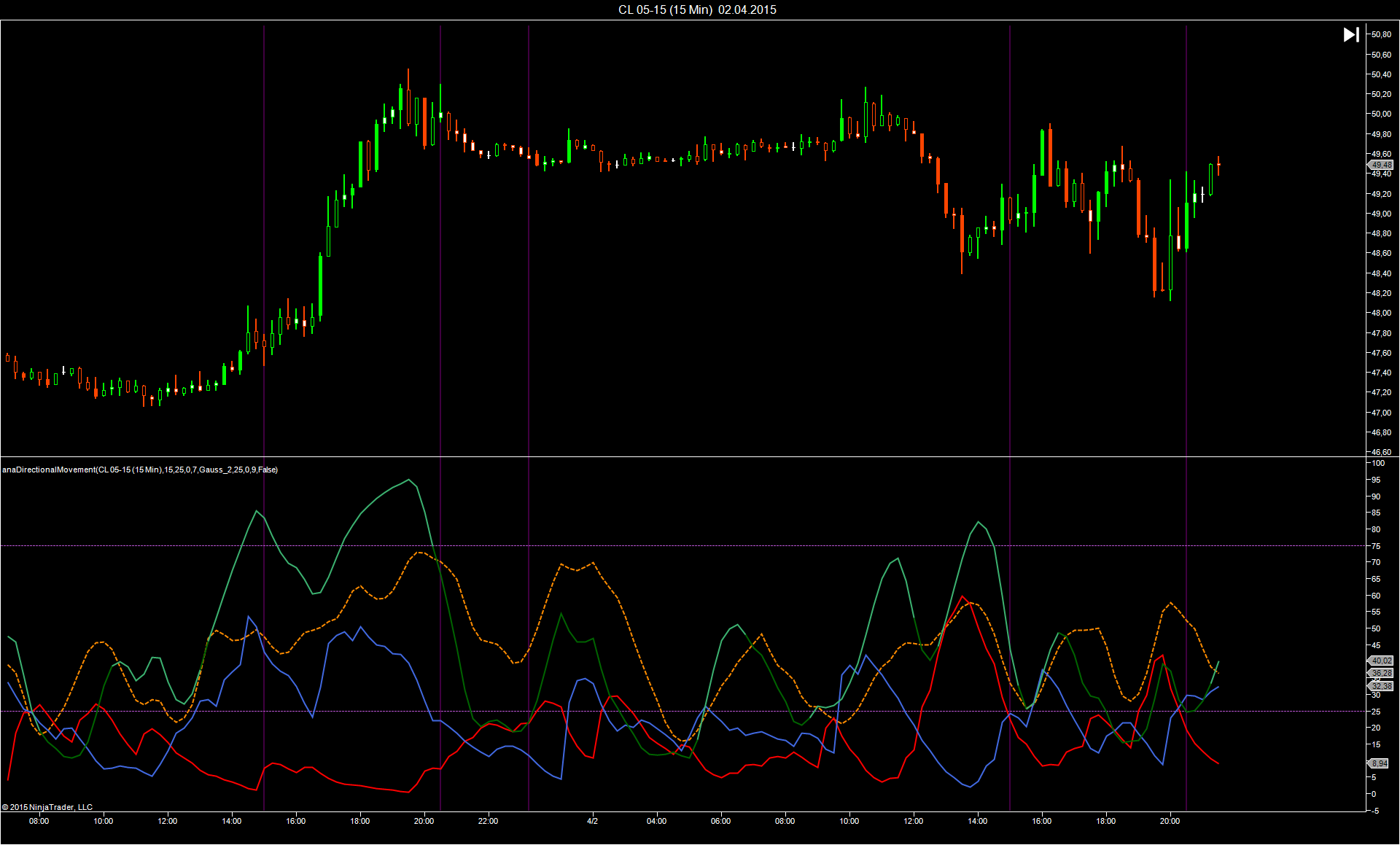The height and width of the screenshot is (845, 1400).
Task: Click the 40,02 indicator value marker
Action: pos(1380,661)
